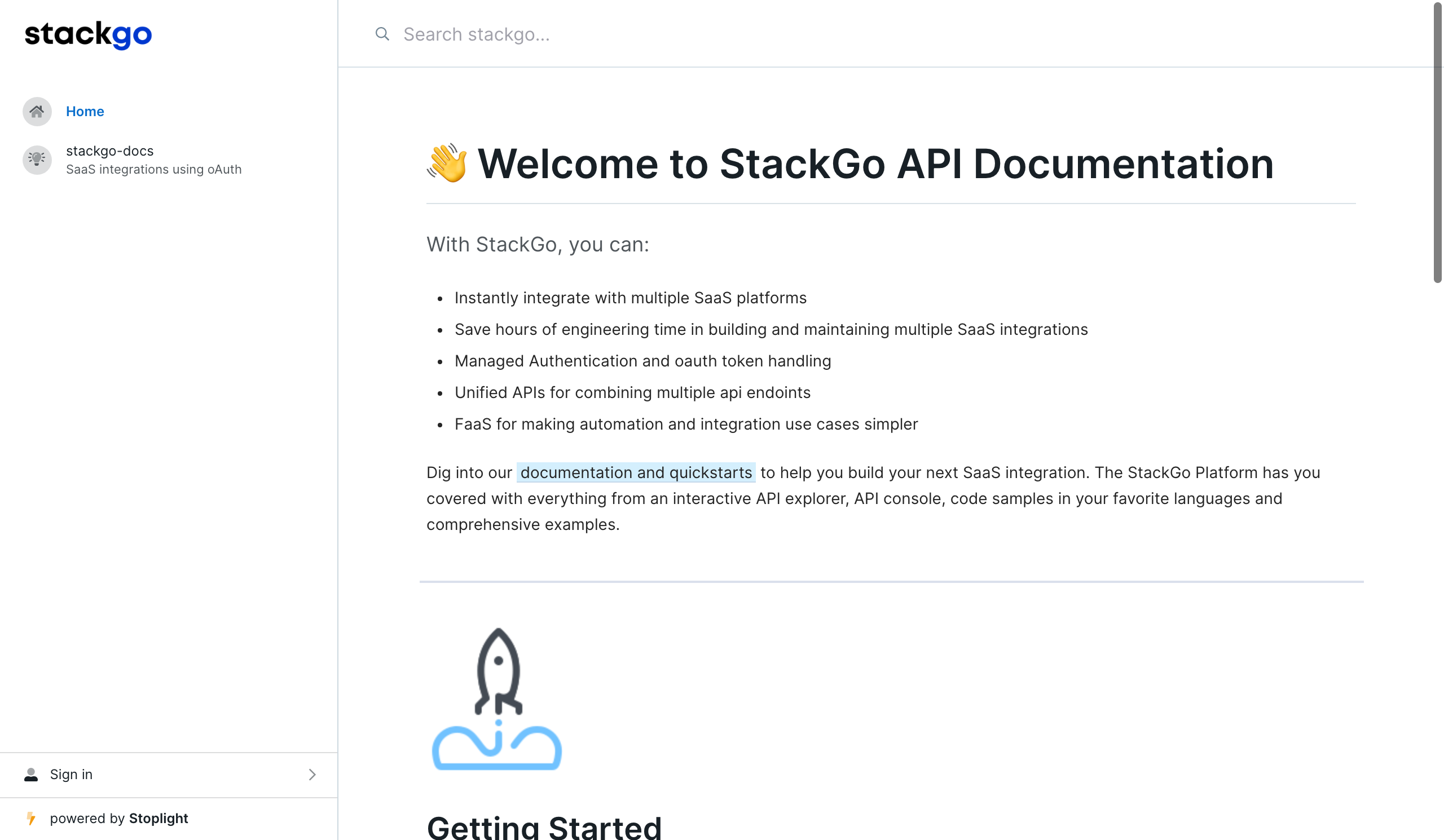Click the waving hand emoji
Image resolution: width=1444 pixels, height=840 pixels.
click(447, 163)
